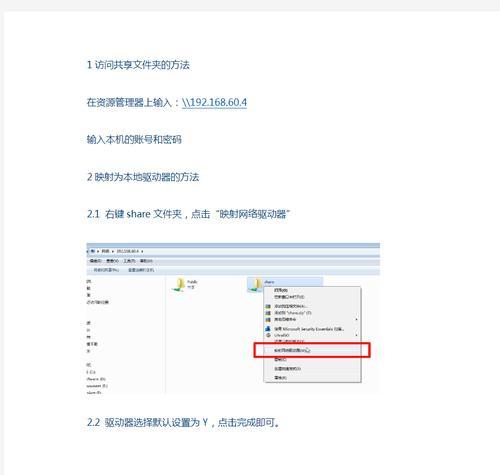Click the address bar path 192.168.60.4
The height and width of the screenshot is (475, 500).
(x=128, y=251)
